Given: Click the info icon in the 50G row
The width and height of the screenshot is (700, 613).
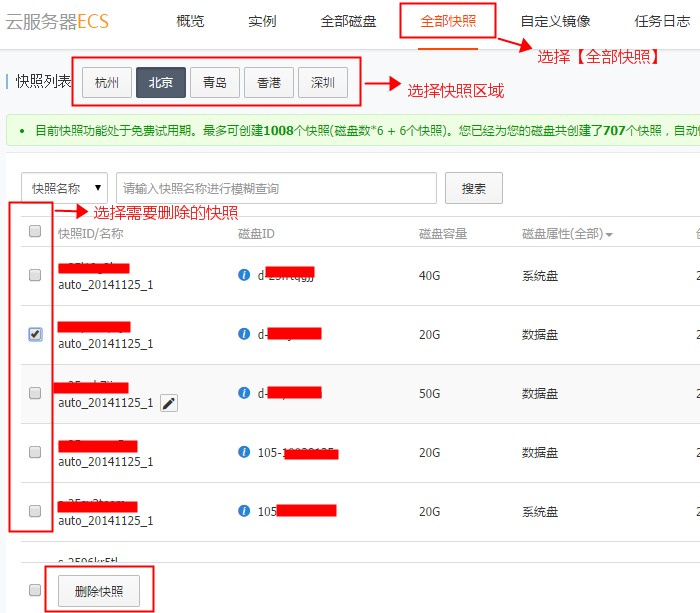Looking at the screenshot, I should click(x=244, y=393).
